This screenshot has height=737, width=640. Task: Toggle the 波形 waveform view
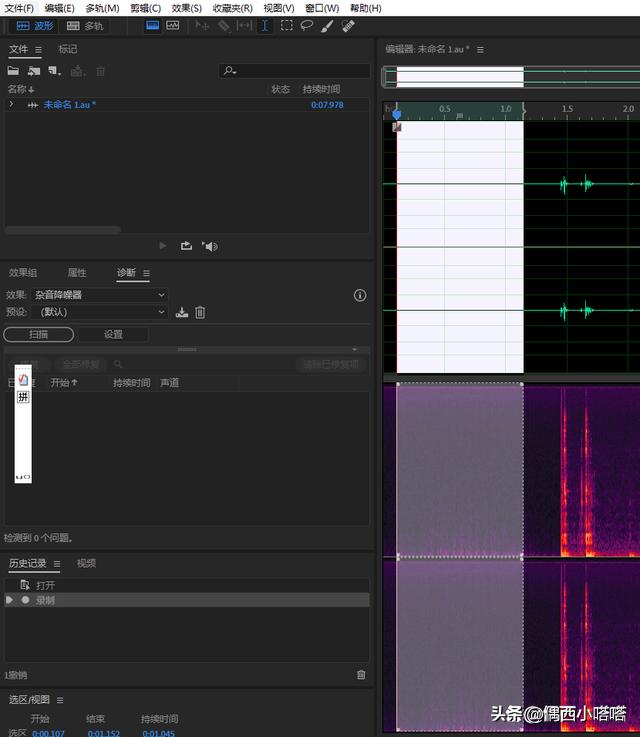point(35,26)
